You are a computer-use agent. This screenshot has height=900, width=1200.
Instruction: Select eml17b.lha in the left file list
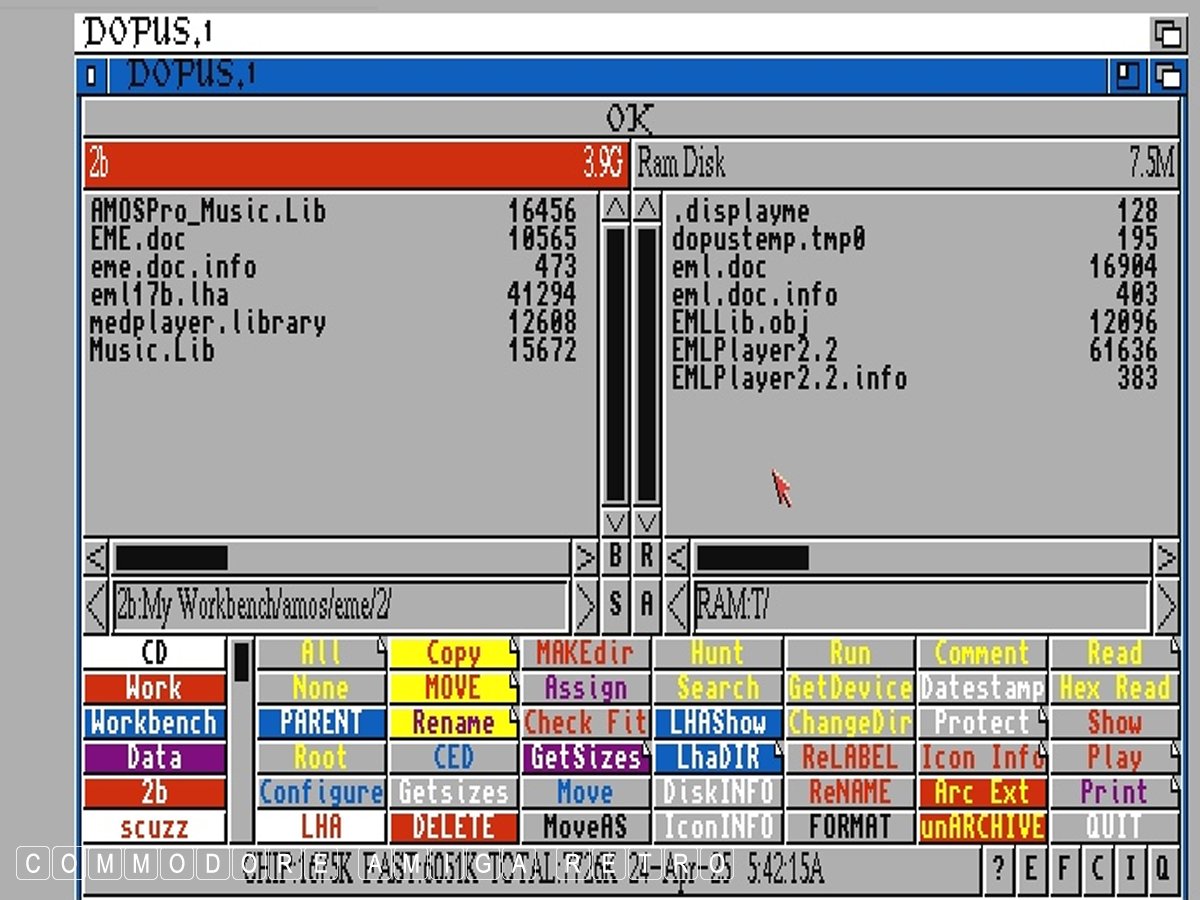pos(160,295)
